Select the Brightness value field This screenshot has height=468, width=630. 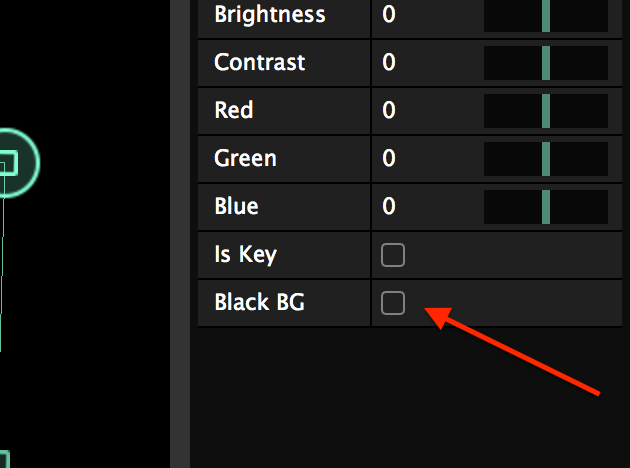click(x=425, y=15)
